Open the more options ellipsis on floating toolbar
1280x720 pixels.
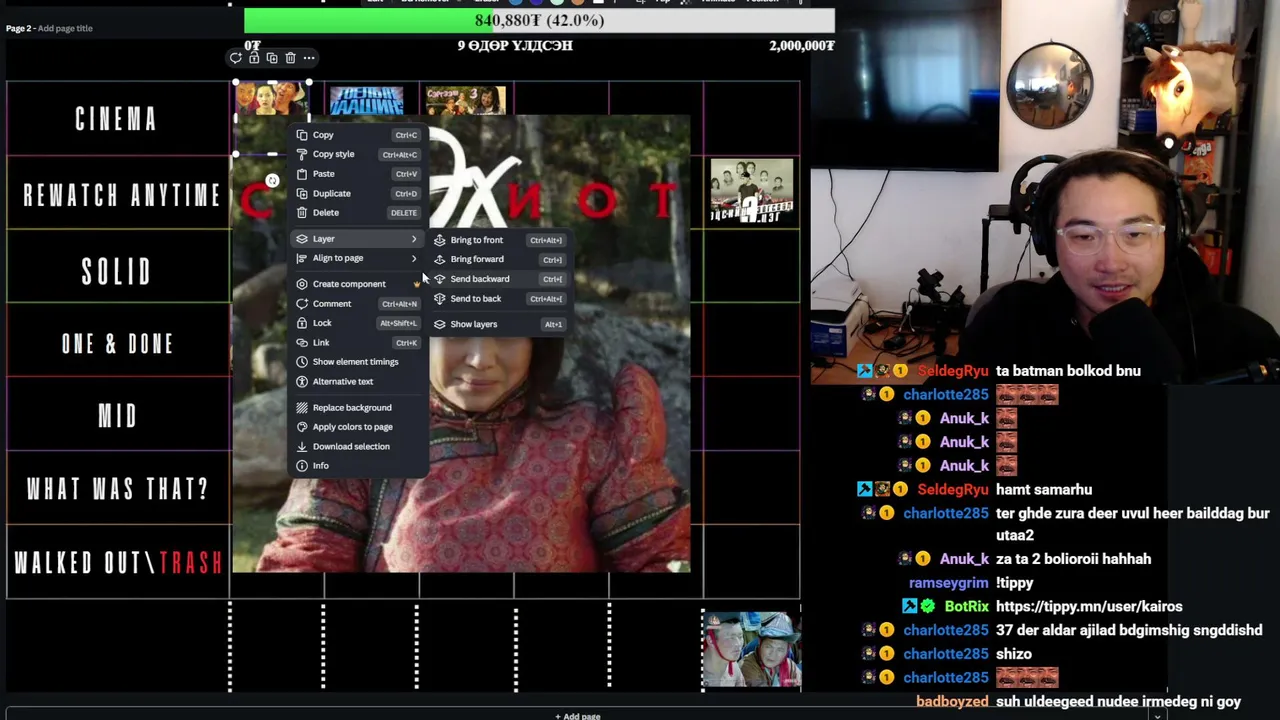tap(309, 58)
